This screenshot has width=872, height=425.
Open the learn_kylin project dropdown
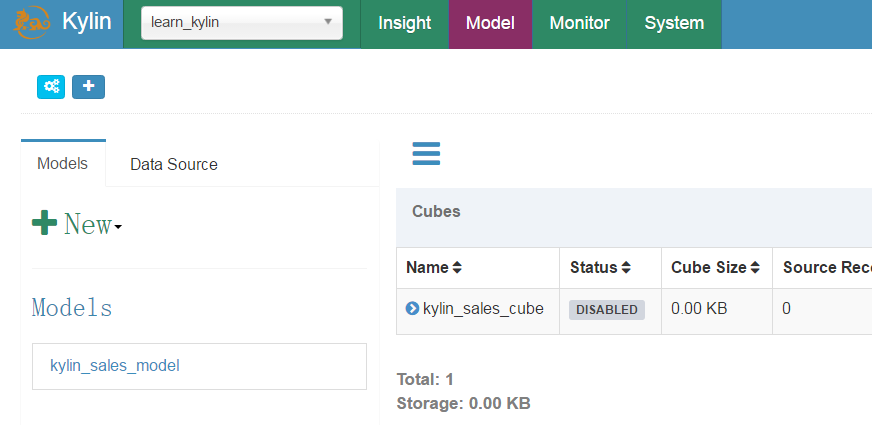[242, 23]
